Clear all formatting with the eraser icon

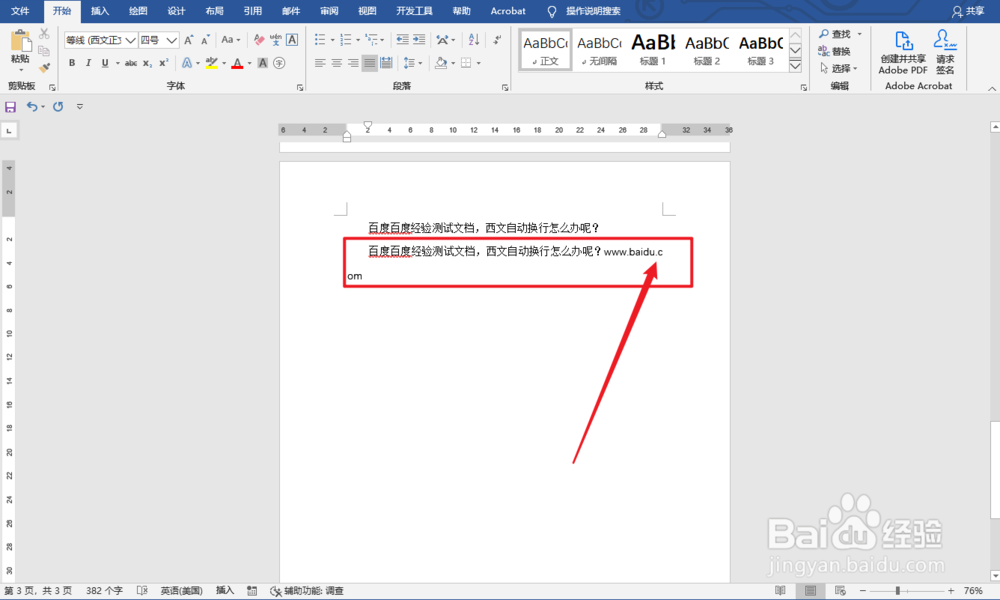coord(258,40)
